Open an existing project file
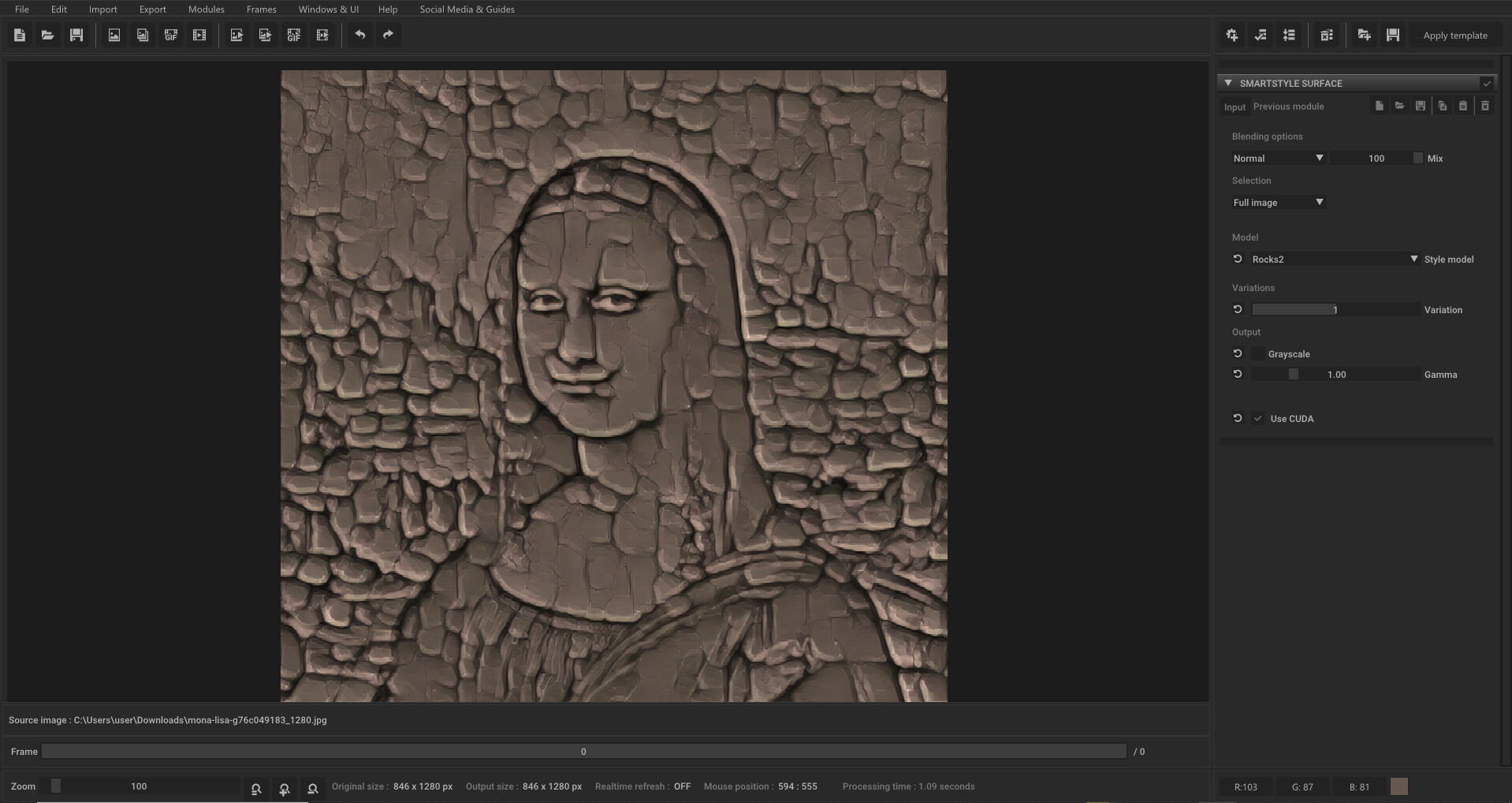The width and height of the screenshot is (1512, 803). pos(47,35)
